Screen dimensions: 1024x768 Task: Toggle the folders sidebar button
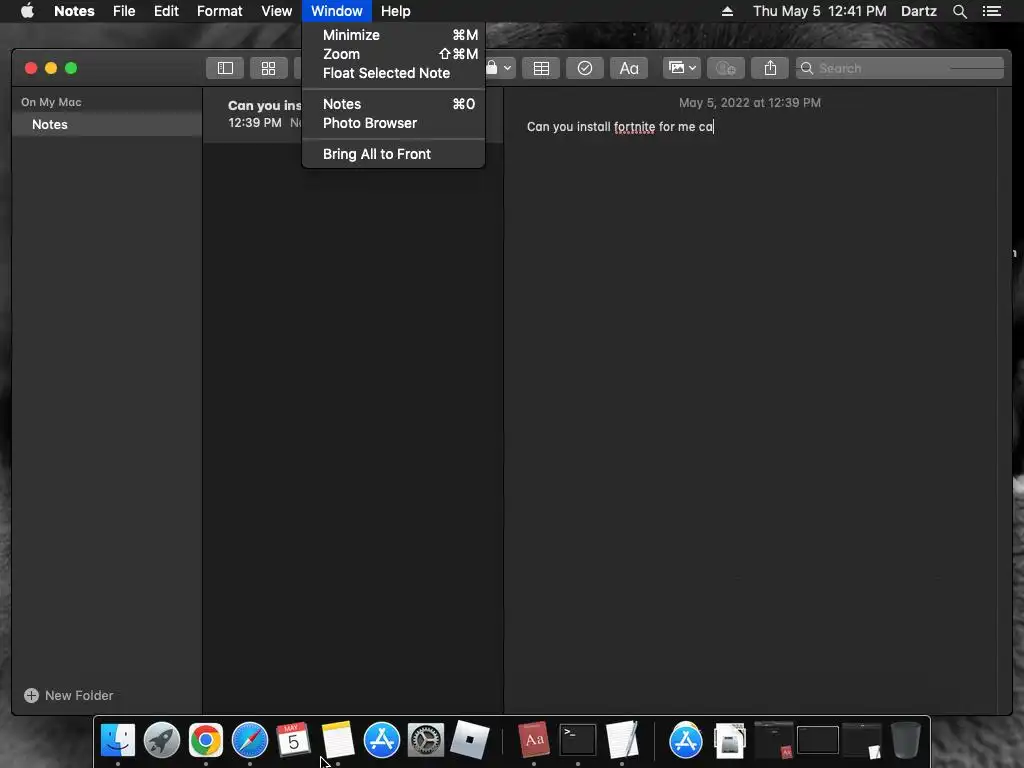225,68
